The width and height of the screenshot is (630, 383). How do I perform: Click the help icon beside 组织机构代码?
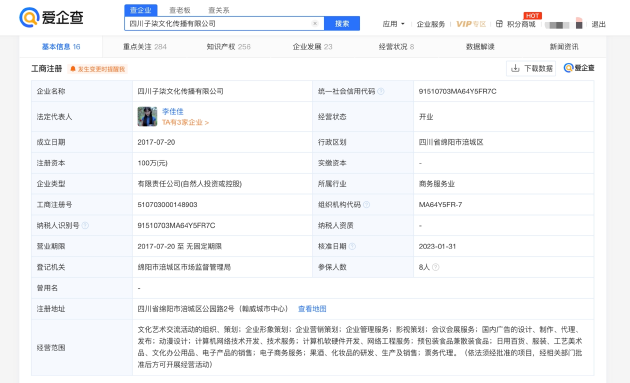pos(366,205)
